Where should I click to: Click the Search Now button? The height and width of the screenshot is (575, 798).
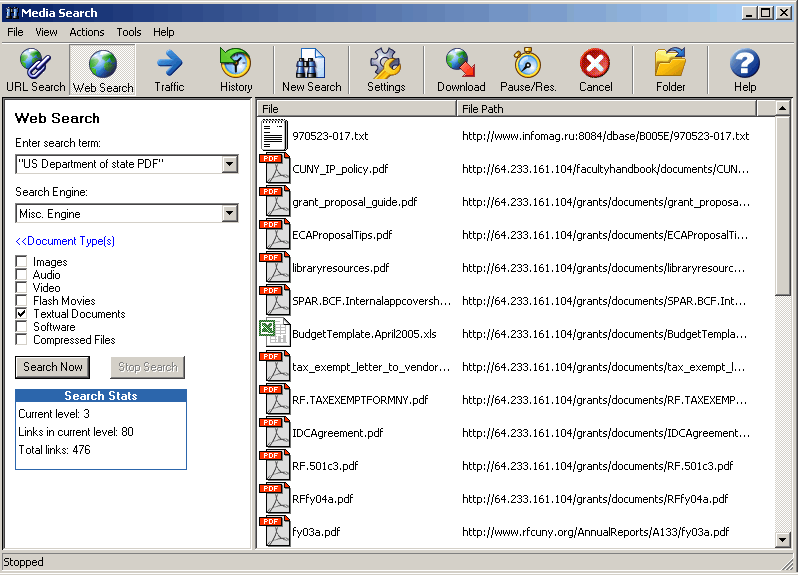pyautogui.click(x=52, y=367)
